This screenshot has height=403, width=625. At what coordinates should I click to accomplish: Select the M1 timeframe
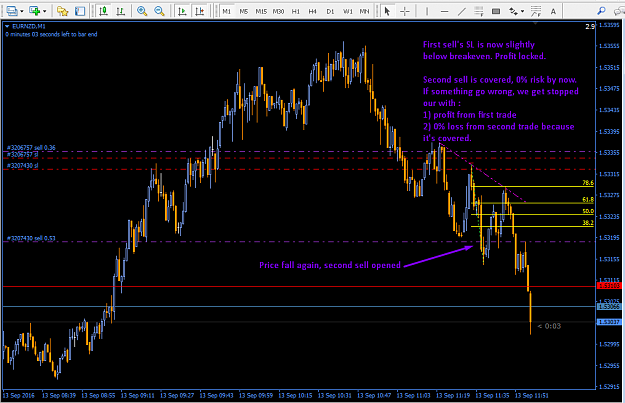point(227,12)
